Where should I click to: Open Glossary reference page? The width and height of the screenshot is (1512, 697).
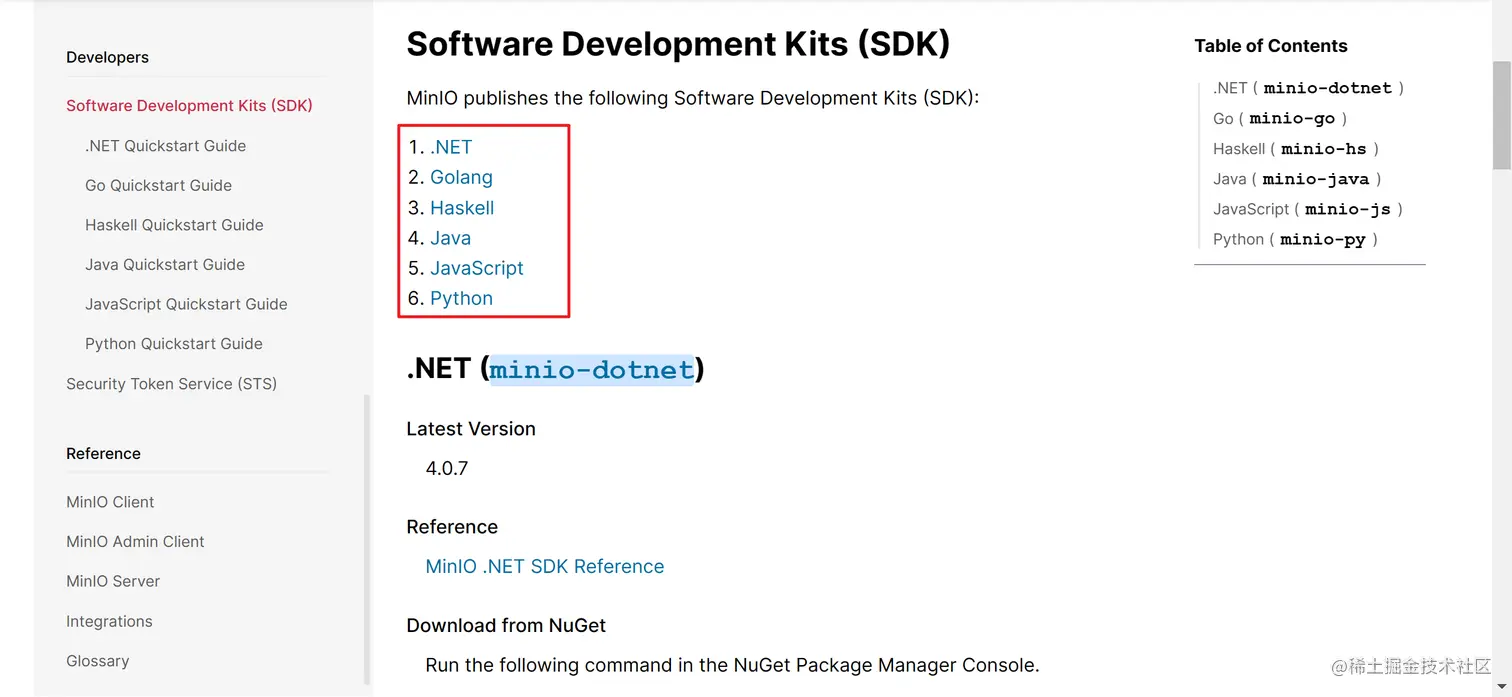97,661
